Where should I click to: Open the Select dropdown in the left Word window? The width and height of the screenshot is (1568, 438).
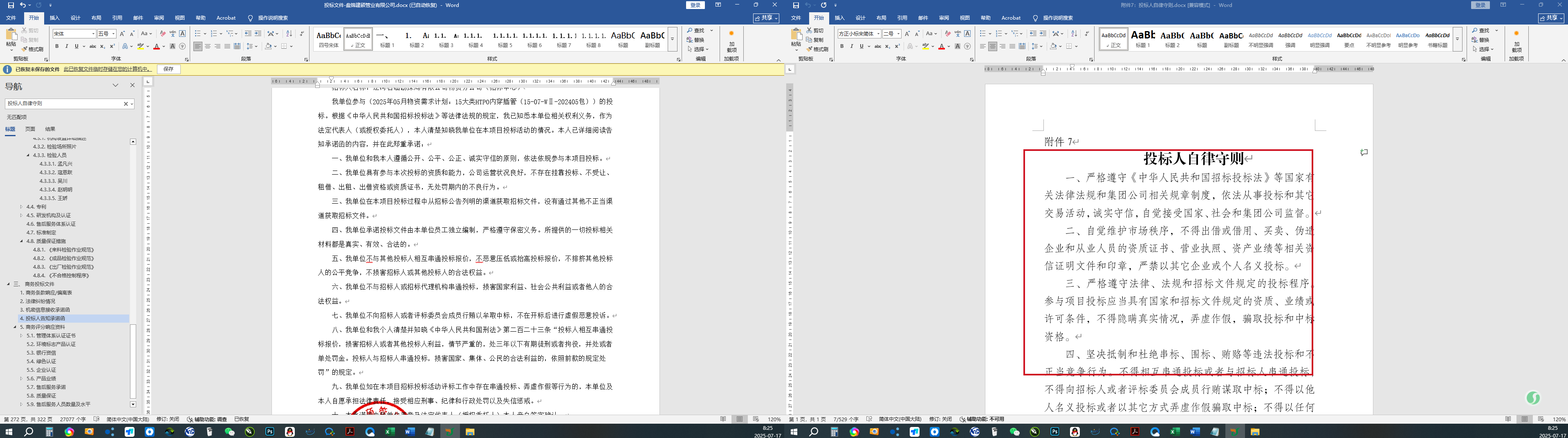(x=699, y=49)
